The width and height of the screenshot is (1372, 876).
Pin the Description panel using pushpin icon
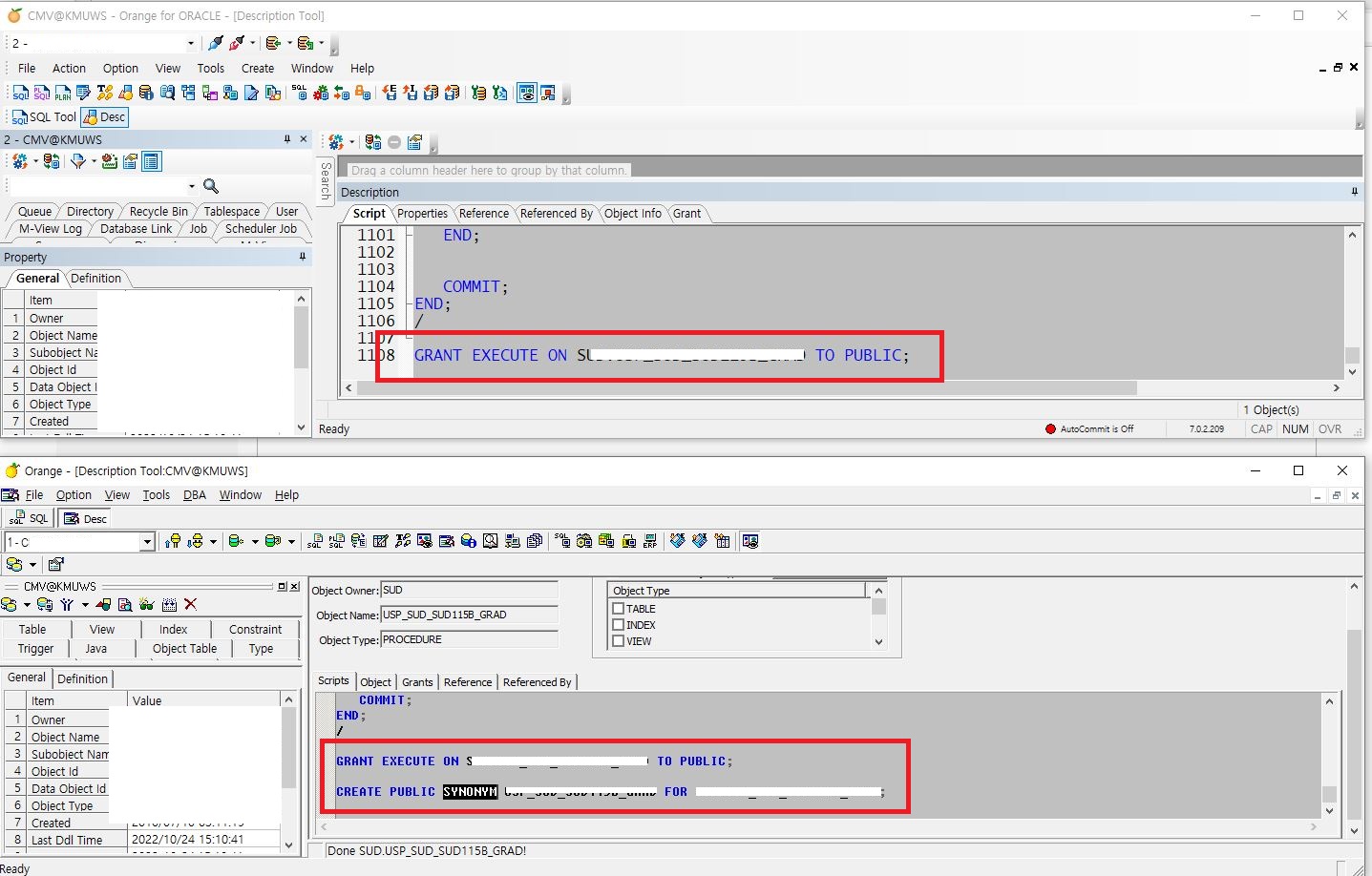pyautogui.click(x=1354, y=192)
